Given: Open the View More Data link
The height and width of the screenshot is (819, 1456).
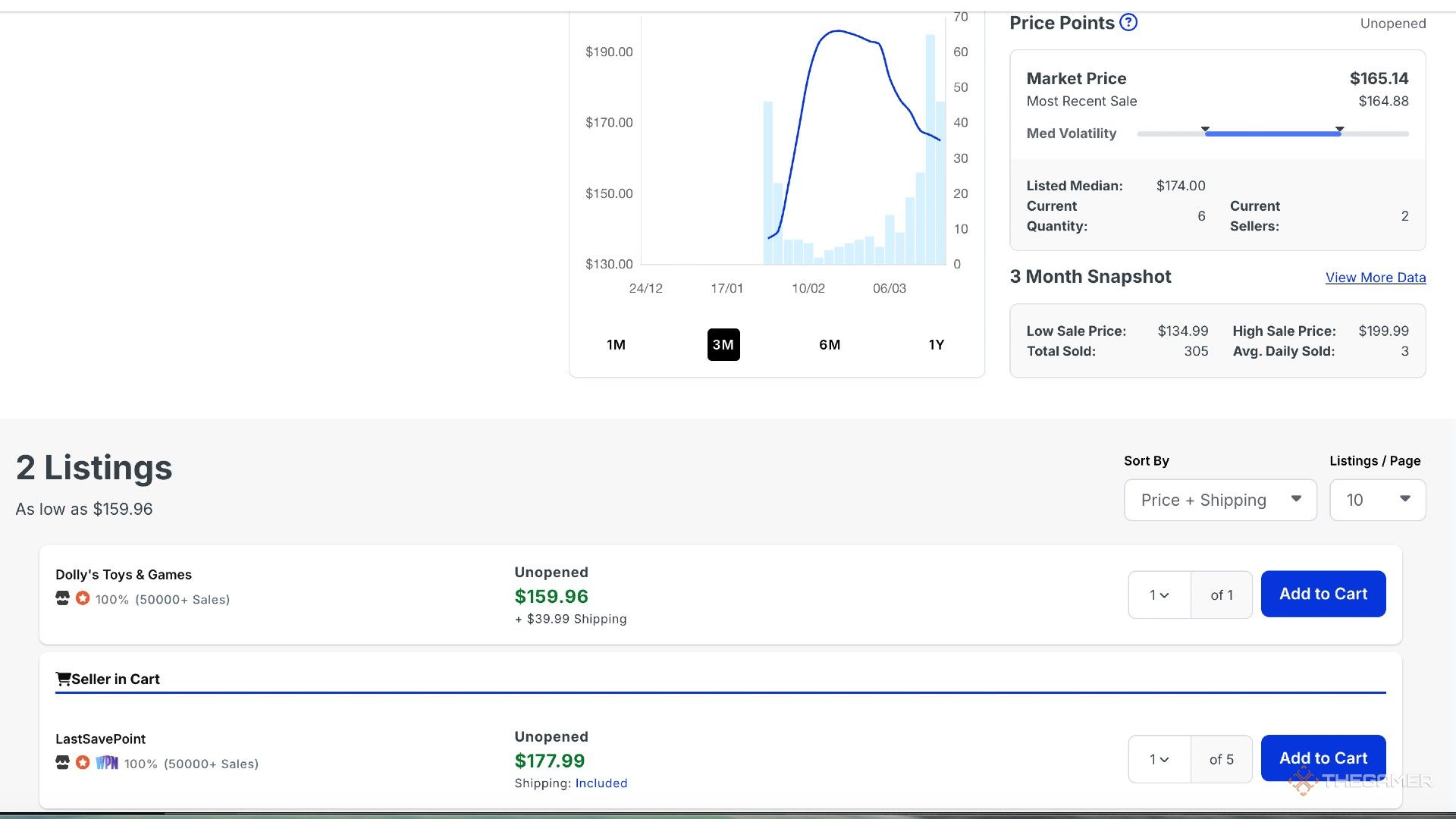Looking at the screenshot, I should pyautogui.click(x=1375, y=278).
